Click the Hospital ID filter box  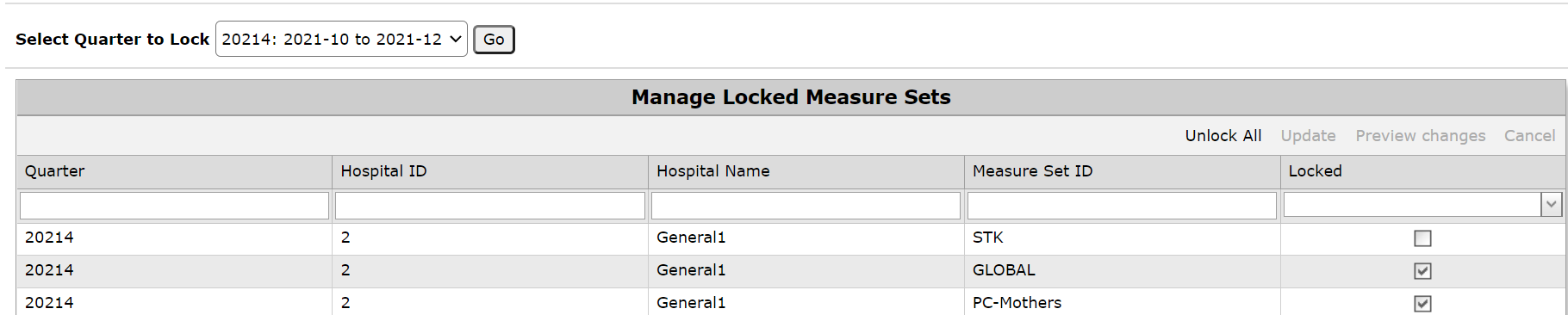pyautogui.click(x=489, y=206)
